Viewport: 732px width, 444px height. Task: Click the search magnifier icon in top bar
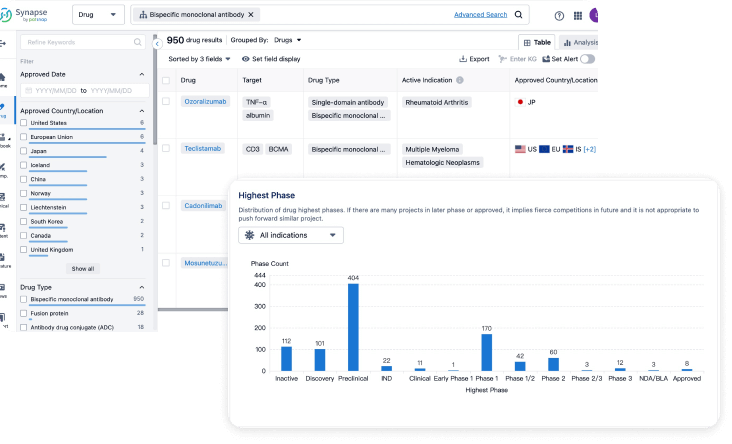[518, 15]
